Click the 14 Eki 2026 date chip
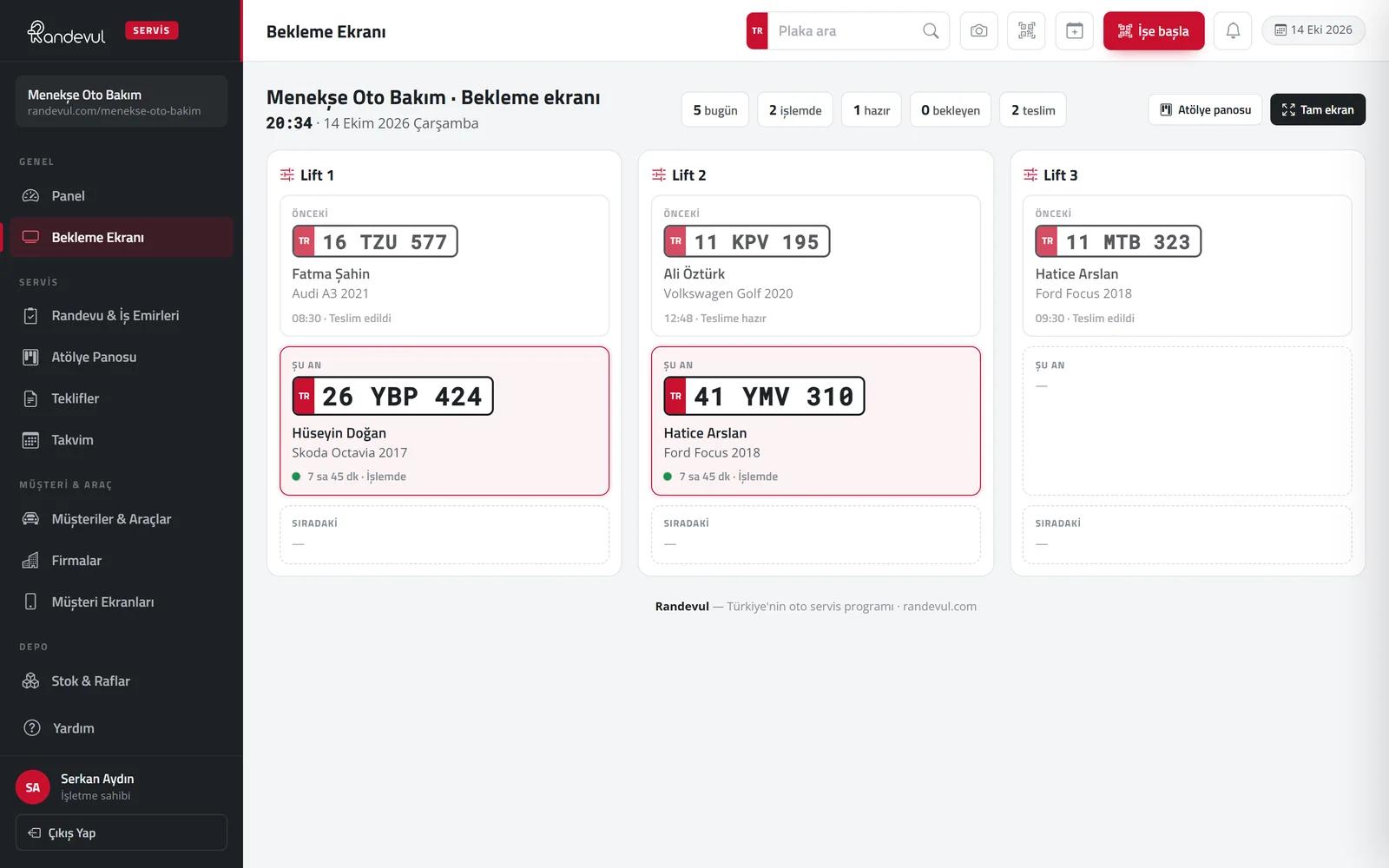Viewport: 1389px width, 868px height. tap(1313, 30)
